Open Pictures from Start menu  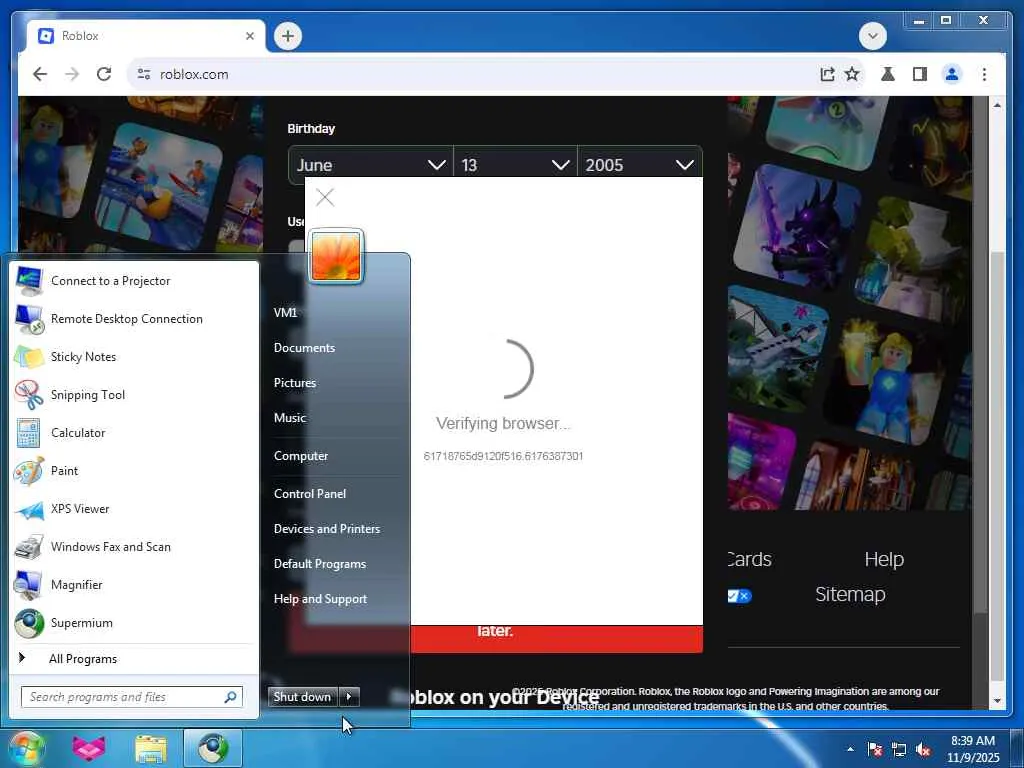pyautogui.click(x=295, y=383)
